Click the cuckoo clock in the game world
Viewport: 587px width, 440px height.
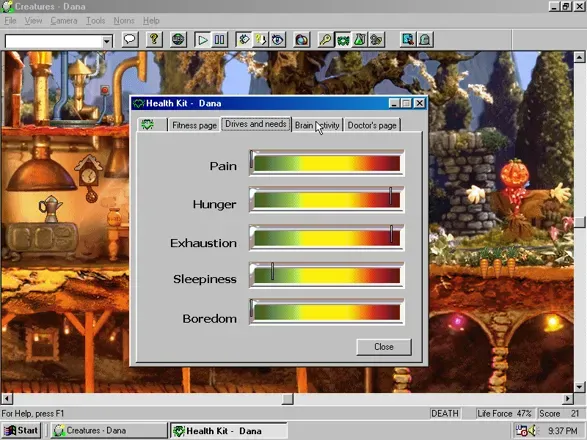pos(88,178)
